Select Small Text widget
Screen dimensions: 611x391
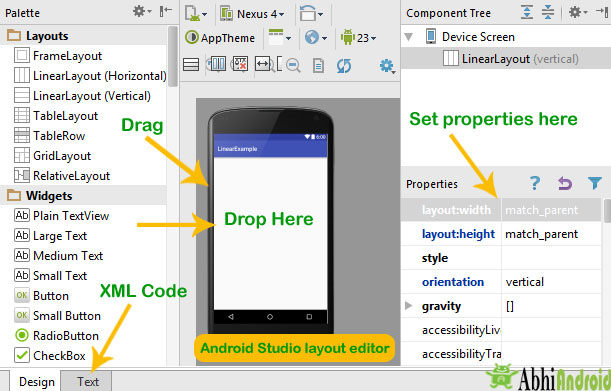51,276
